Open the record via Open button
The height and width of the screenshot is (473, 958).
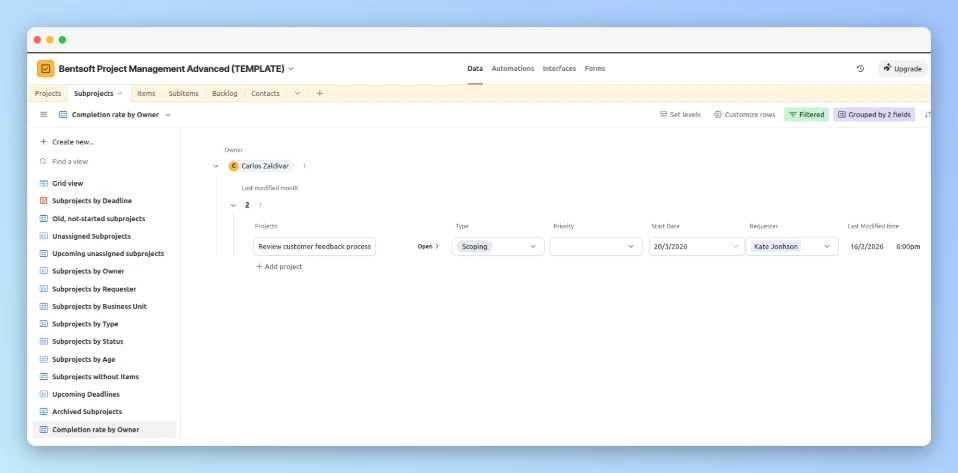coord(428,246)
